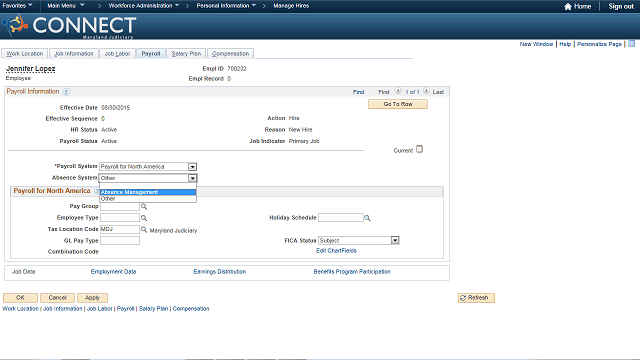Collapse the Absence System dropdown
Viewport: 640px width, 360px height.
click(192, 178)
